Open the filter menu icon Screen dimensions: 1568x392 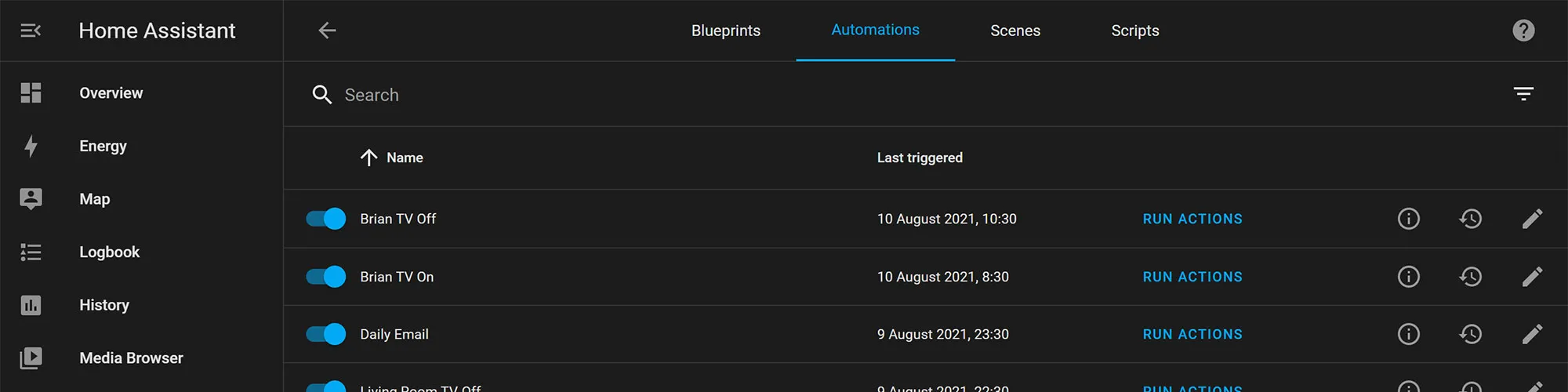(1523, 94)
